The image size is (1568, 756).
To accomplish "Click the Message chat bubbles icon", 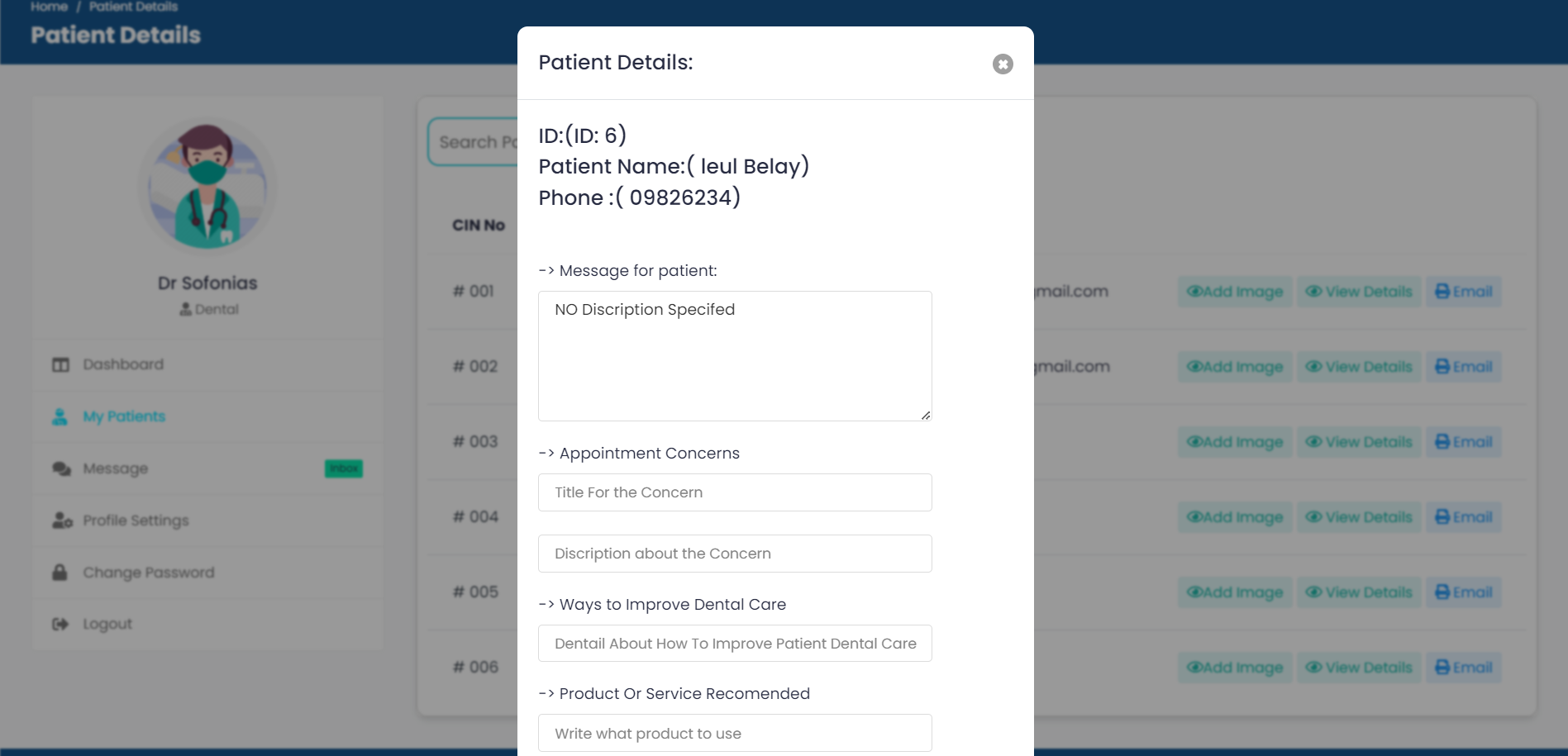I will tap(61, 469).
